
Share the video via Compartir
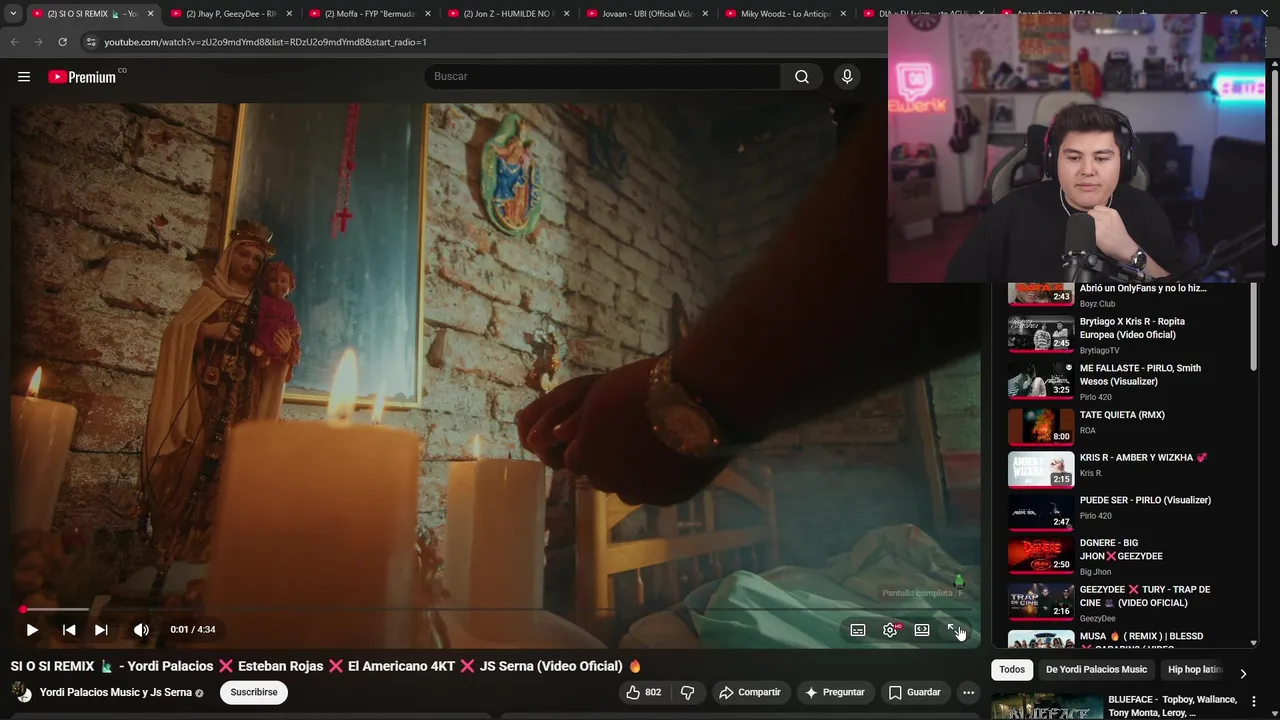(x=750, y=692)
